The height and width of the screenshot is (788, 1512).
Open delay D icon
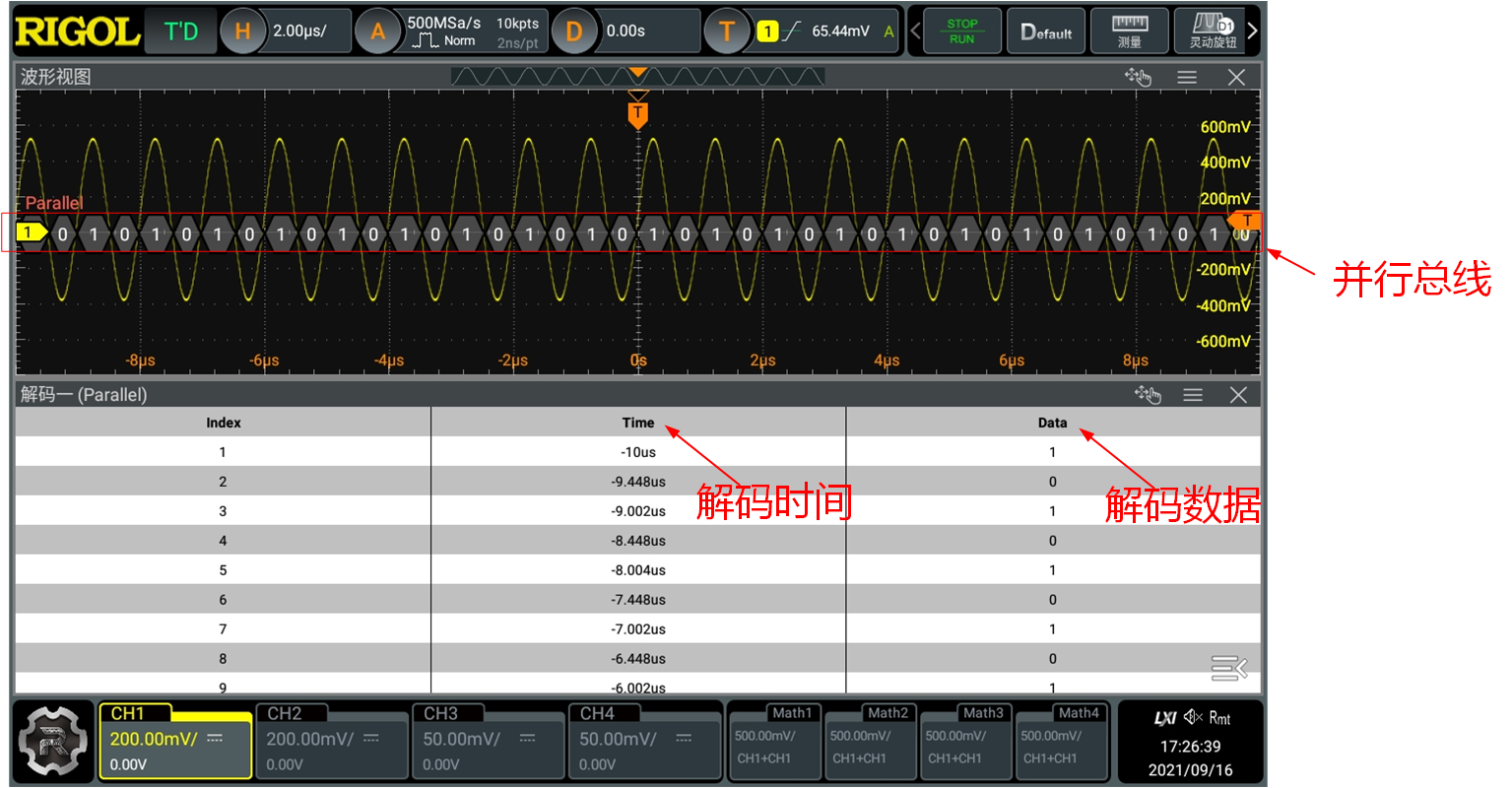tap(573, 32)
